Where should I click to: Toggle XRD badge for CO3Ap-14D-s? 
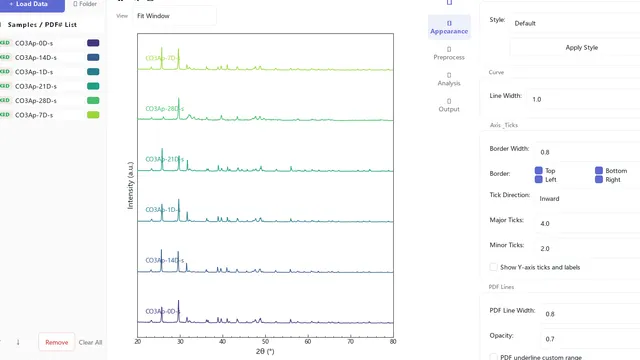[5, 58]
